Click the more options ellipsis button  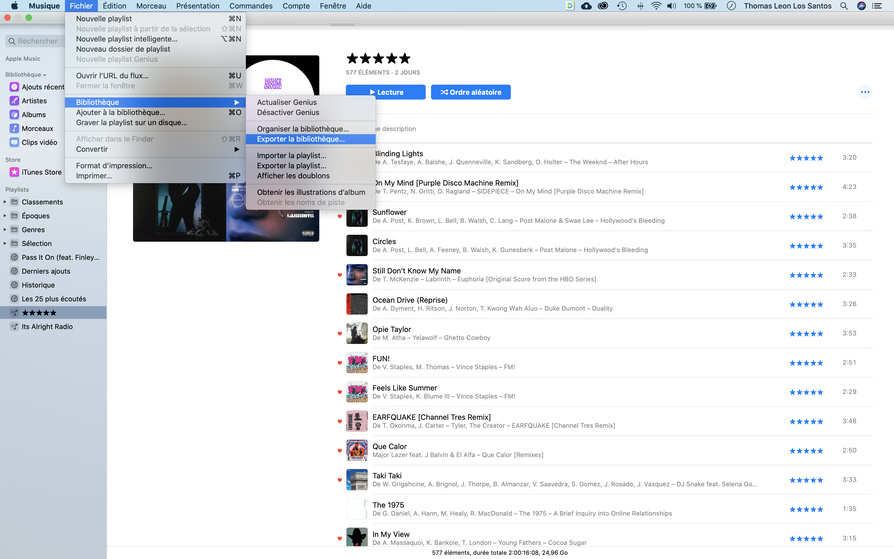pos(865,92)
